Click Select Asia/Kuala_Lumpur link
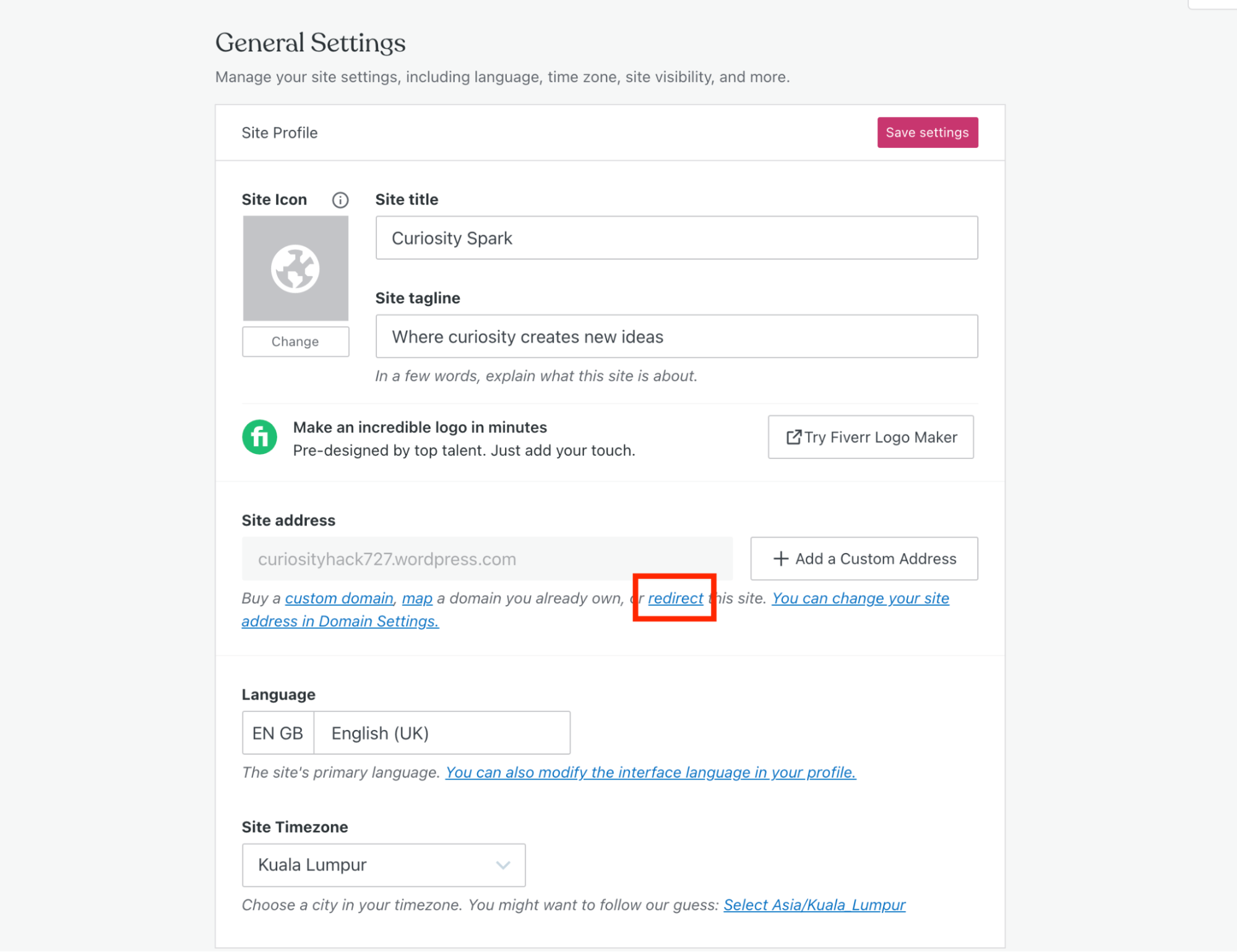Viewport: 1237px width, 952px height. [x=814, y=905]
